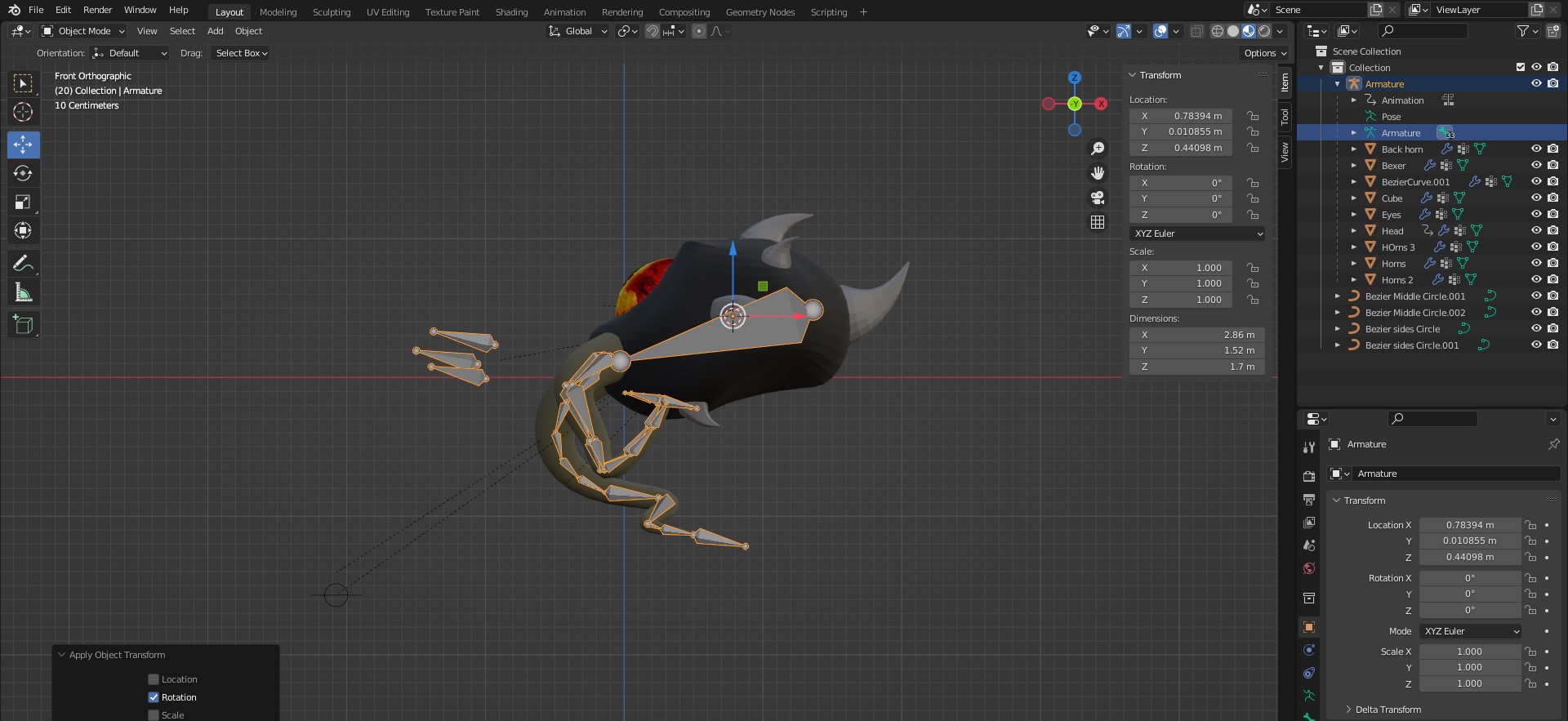
Task: Disable rendering of Cube object
Action: (x=1552, y=198)
